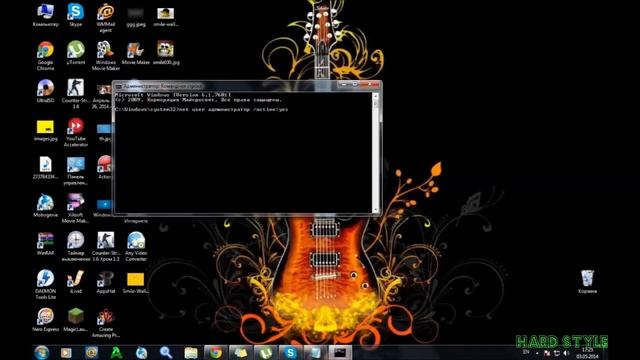Open the DAEMON Tools Lite desktop shortcut

tap(45, 284)
